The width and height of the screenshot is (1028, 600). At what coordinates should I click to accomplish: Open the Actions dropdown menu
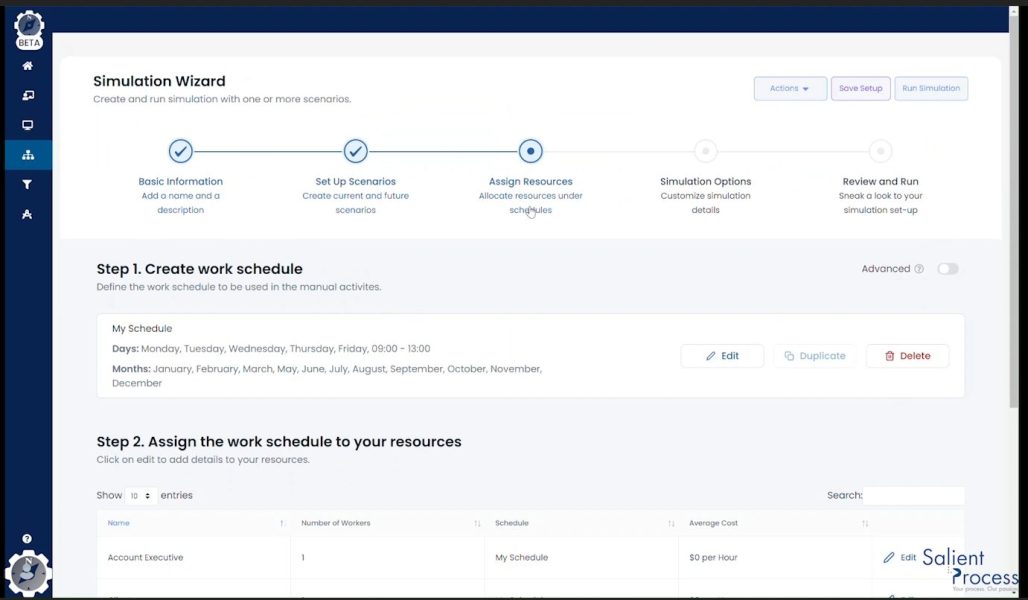tap(790, 88)
